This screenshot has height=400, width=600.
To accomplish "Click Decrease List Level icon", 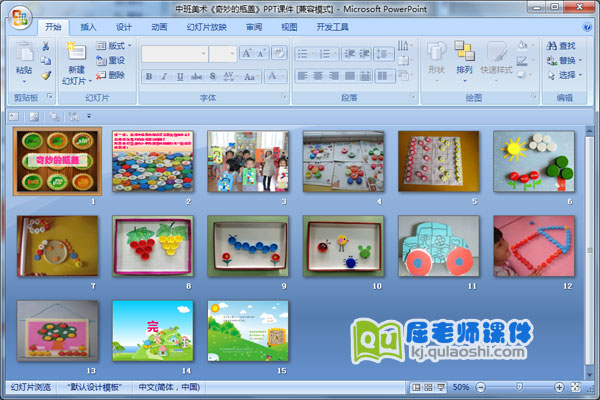I will click(x=349, y=54).
